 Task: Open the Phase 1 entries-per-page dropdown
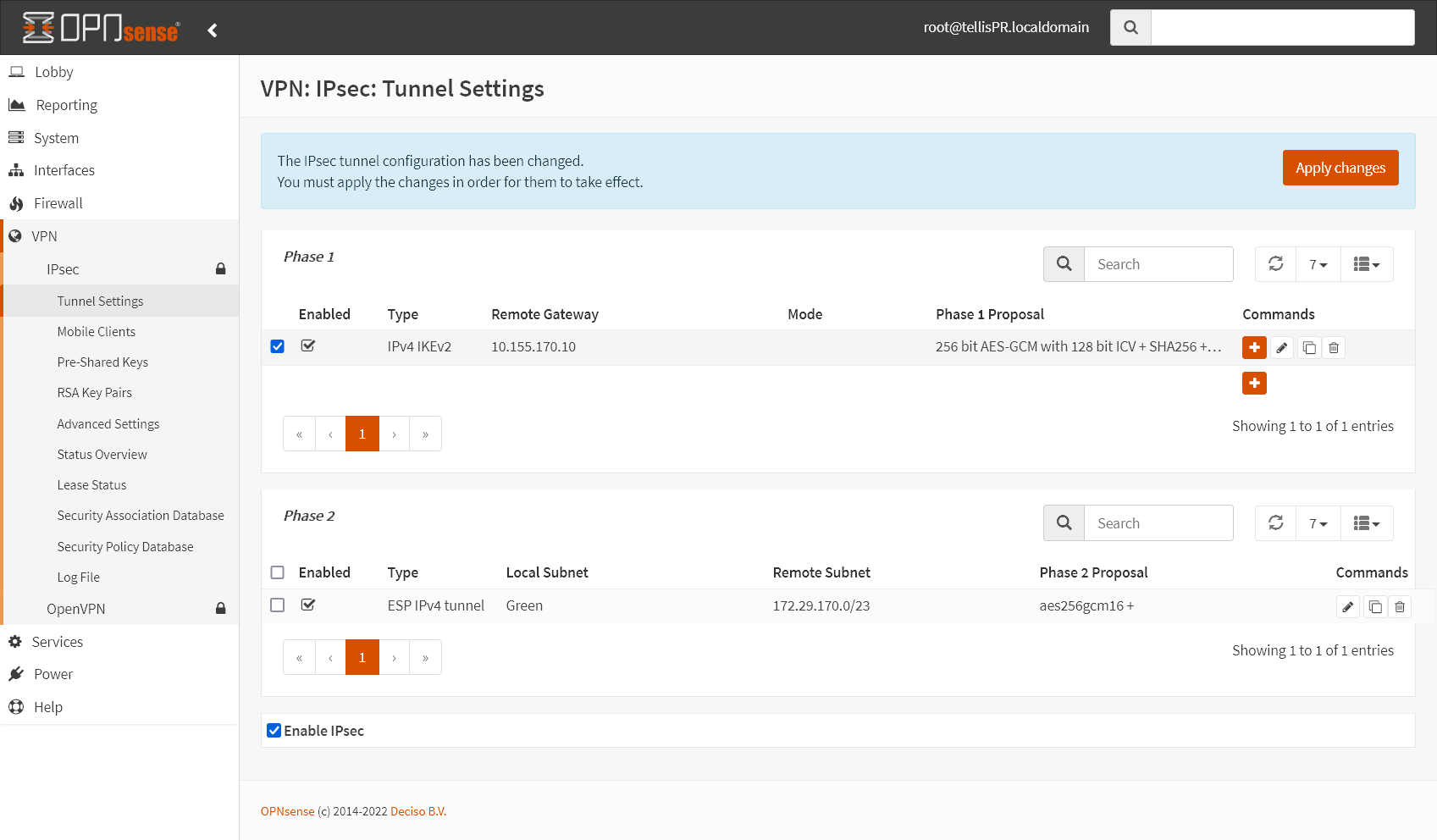(x=1318, y=264)
